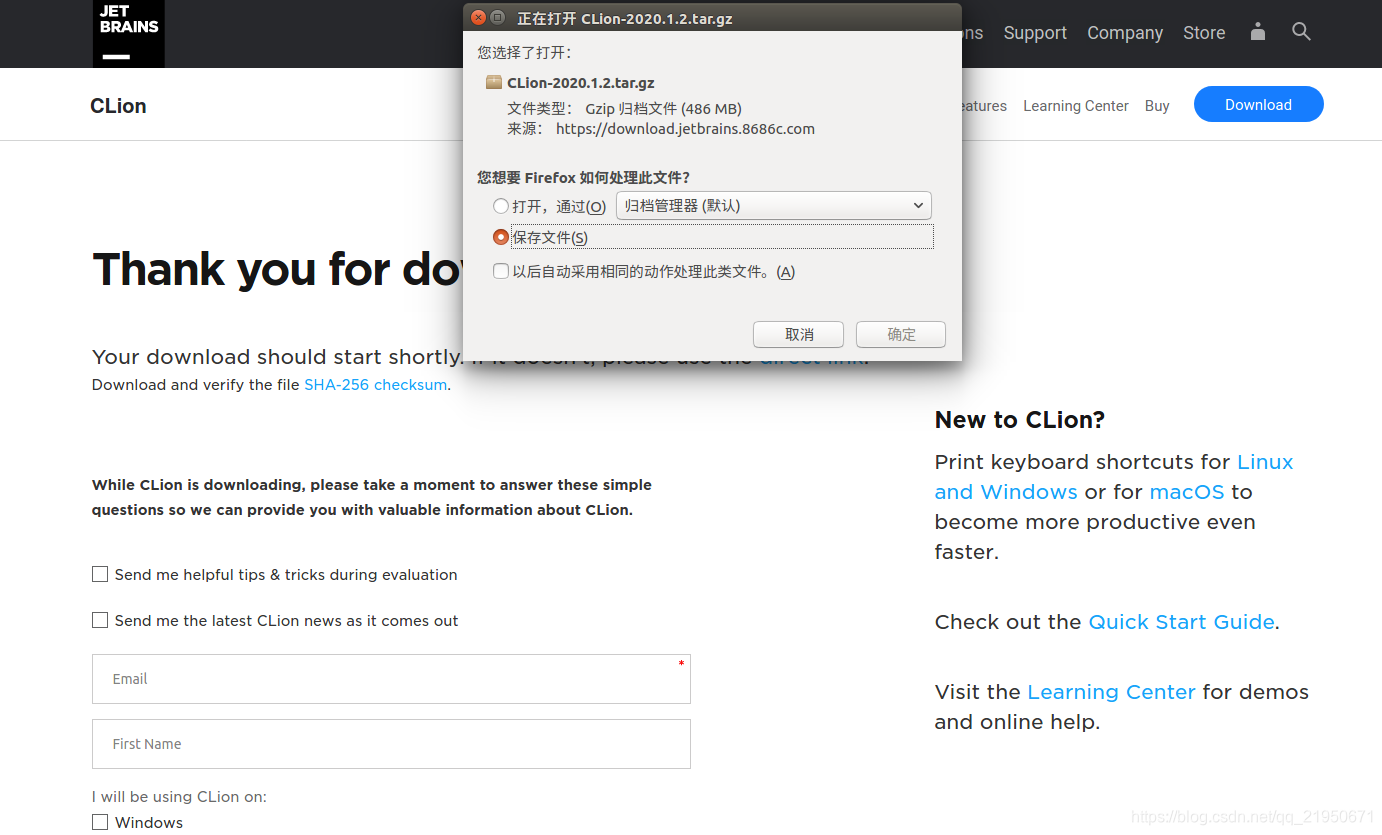Select the 打开，通过 radio option
1382x835 pixels.
(x=501, y=207)
